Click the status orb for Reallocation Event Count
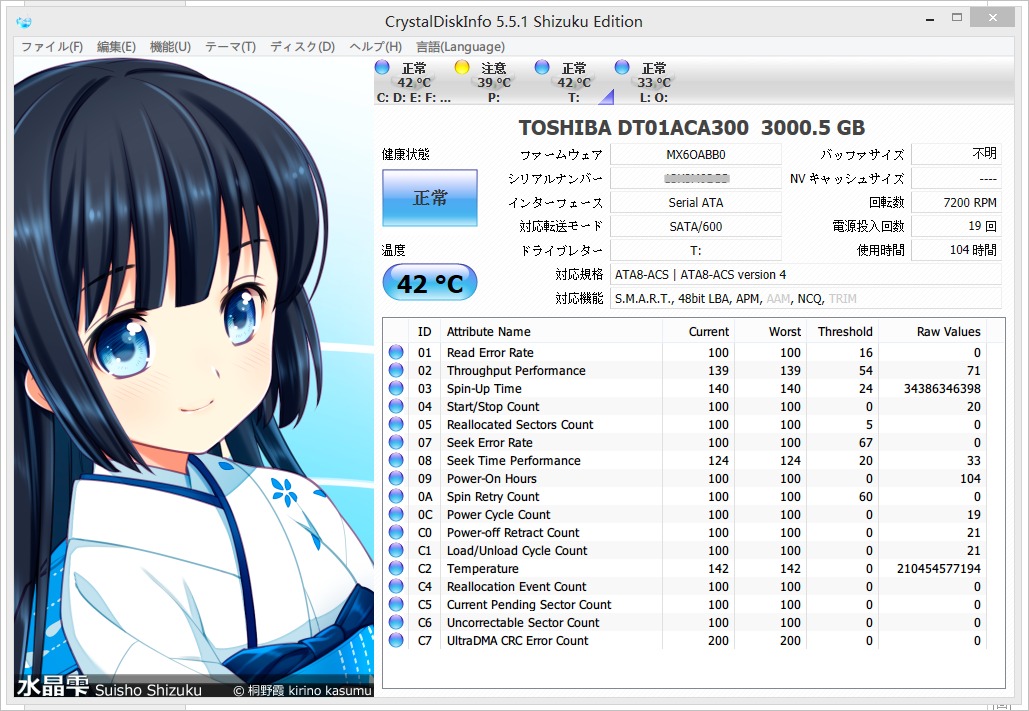The width and height of the screenshot is (1029, 711). pyautogui.click(x=396, y=587)
